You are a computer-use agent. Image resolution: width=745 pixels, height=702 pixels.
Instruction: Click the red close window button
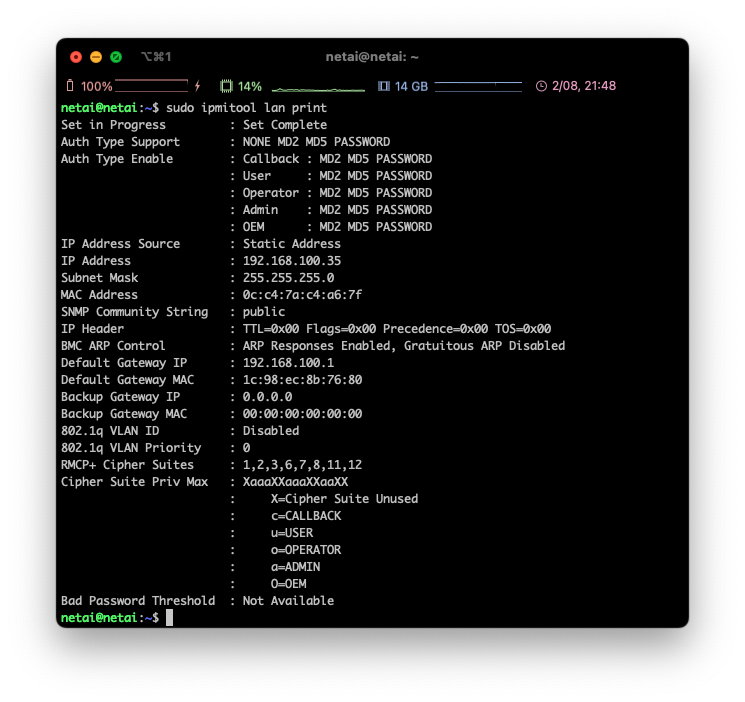(76, 57)
